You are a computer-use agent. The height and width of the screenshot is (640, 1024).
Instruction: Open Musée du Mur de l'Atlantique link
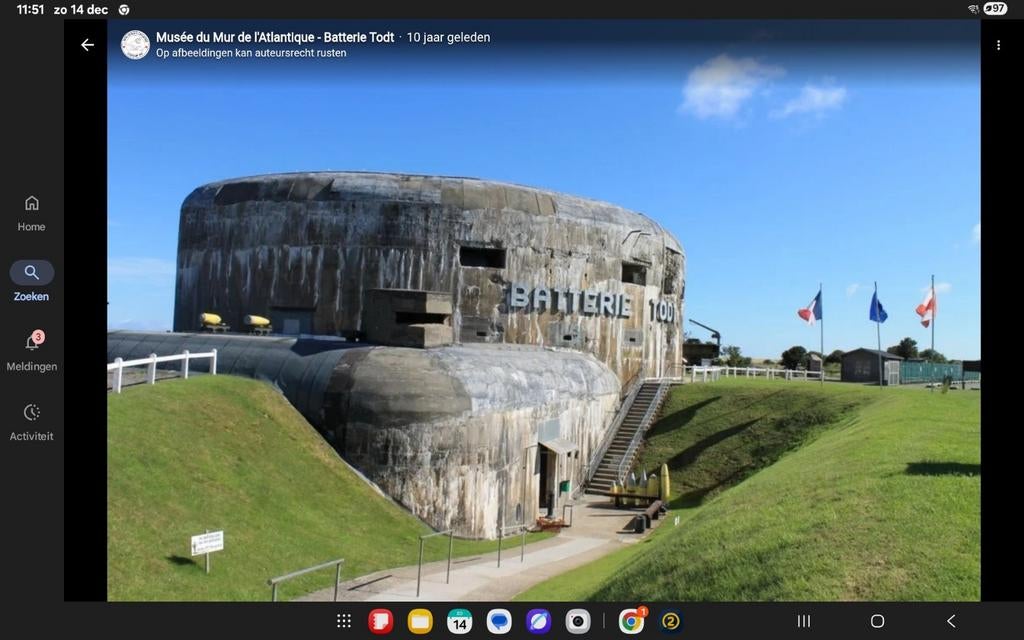click(274, 38)
